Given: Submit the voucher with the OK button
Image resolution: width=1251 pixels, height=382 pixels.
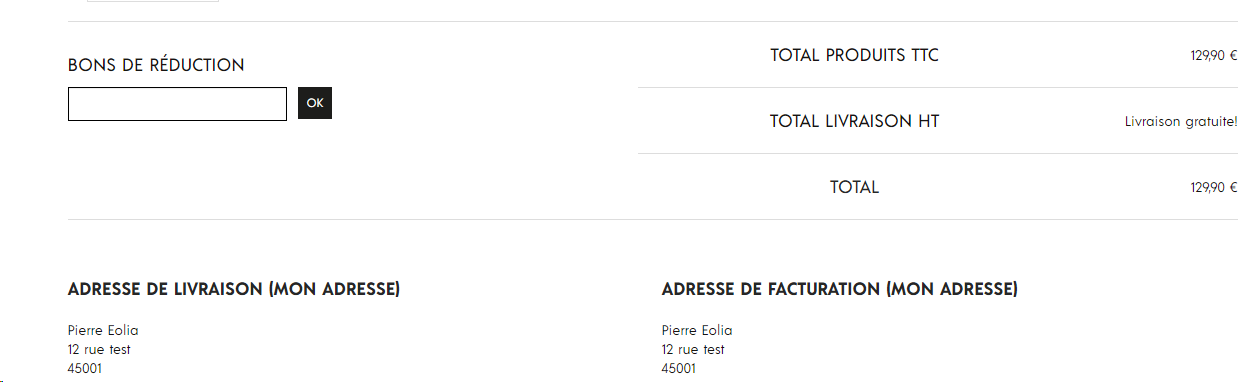Looking at the screenshot, I should 315,103.
